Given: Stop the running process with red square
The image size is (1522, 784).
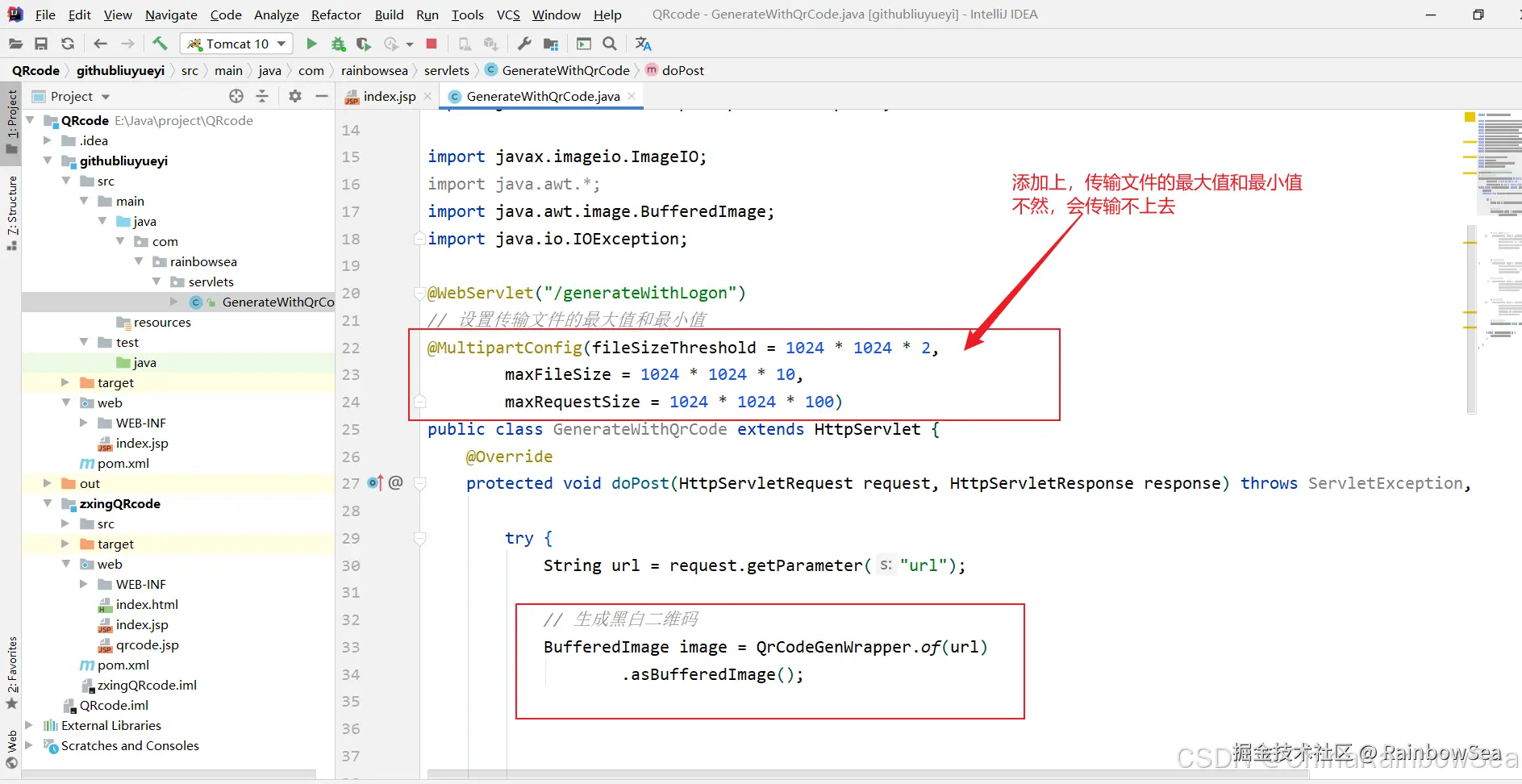Looking at the screenshot, I should [432, 44].
